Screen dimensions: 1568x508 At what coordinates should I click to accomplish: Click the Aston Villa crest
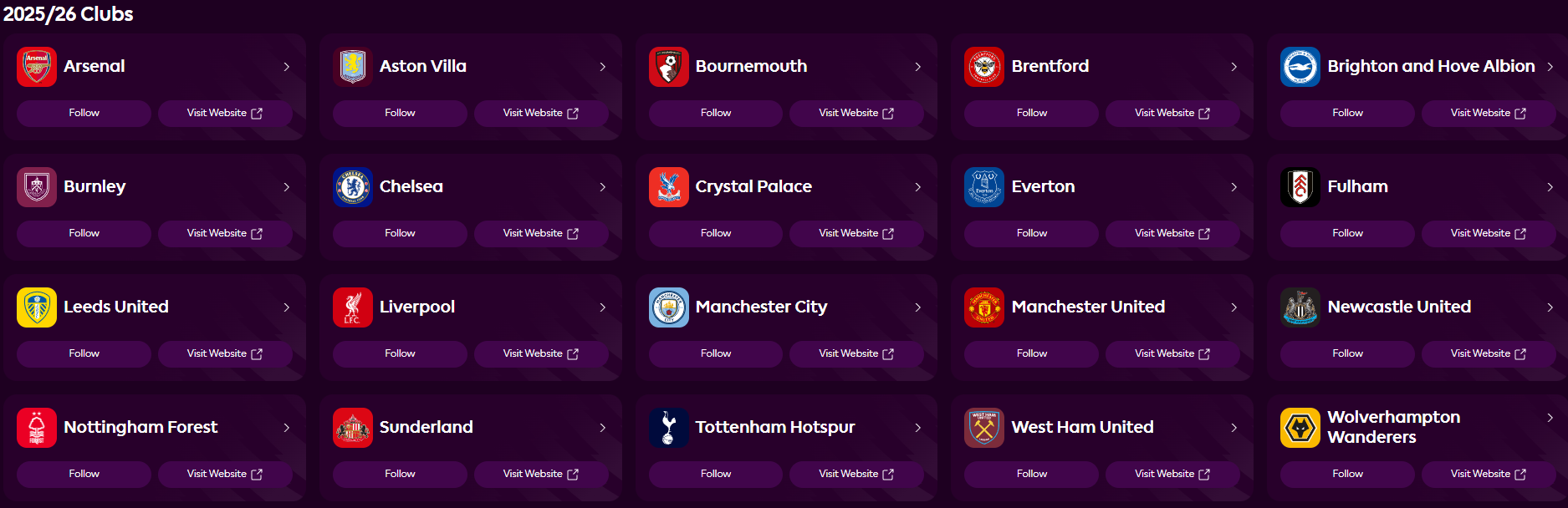pos(352,66)
